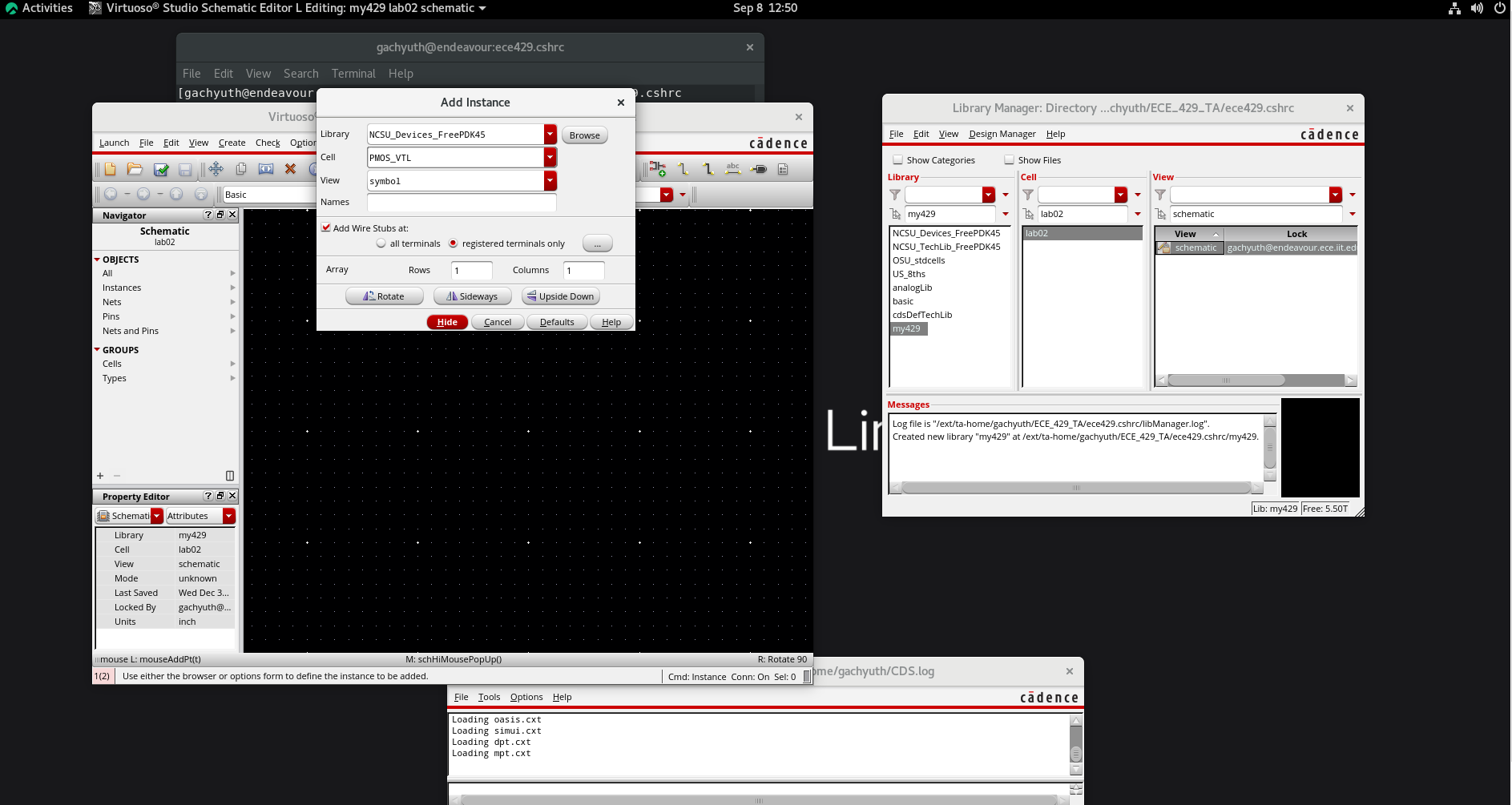Click the back arrow navigation icon

(x=111, y=194)
